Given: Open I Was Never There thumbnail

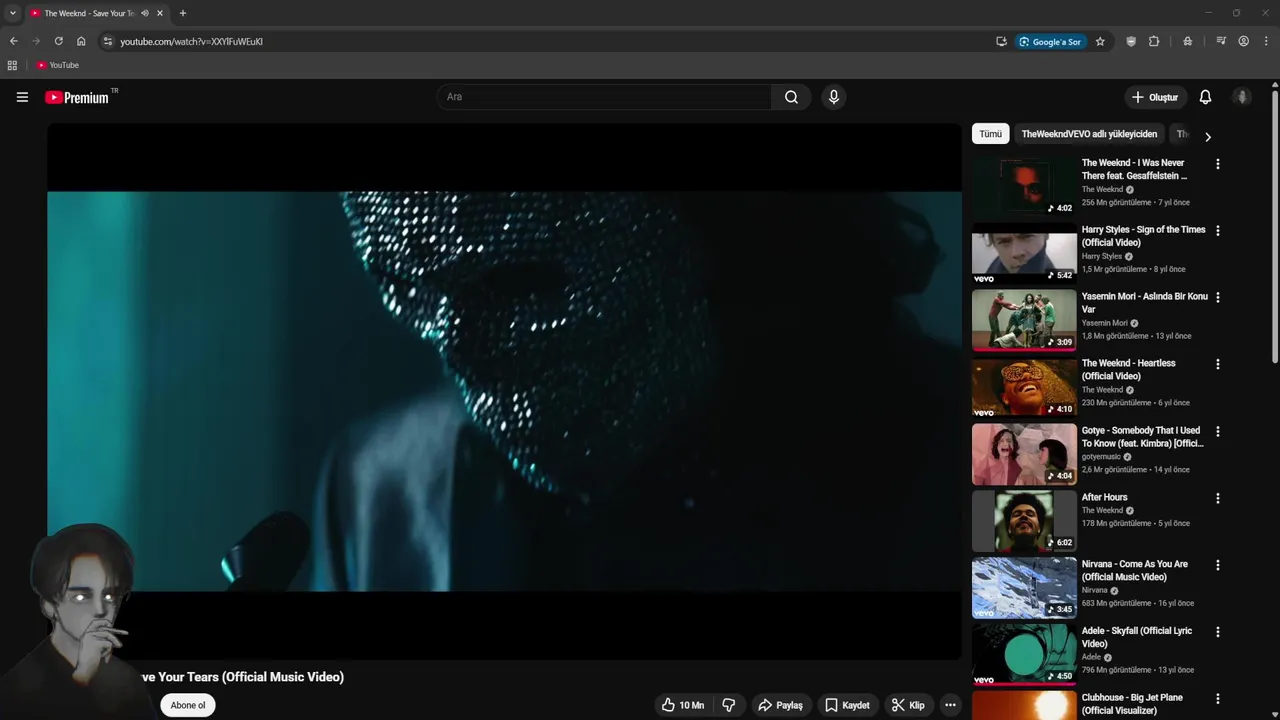Looking at the screenshot, I should point(1024,185).
